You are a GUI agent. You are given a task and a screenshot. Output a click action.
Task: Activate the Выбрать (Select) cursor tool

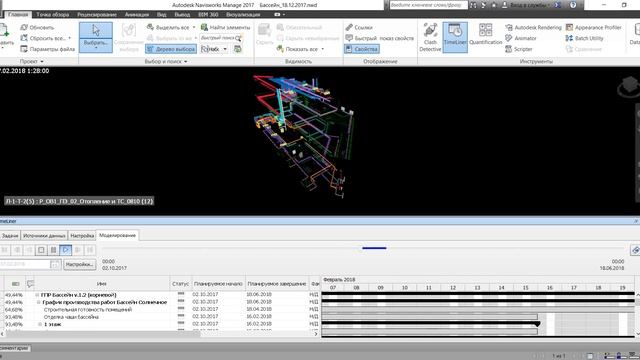(x=96, y=31)
